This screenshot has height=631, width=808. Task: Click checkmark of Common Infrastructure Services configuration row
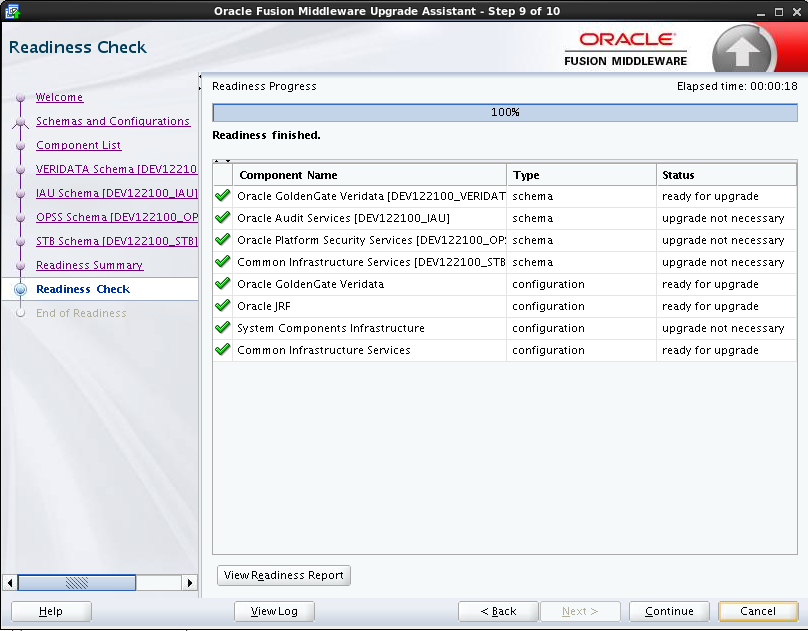pos(223,349)
